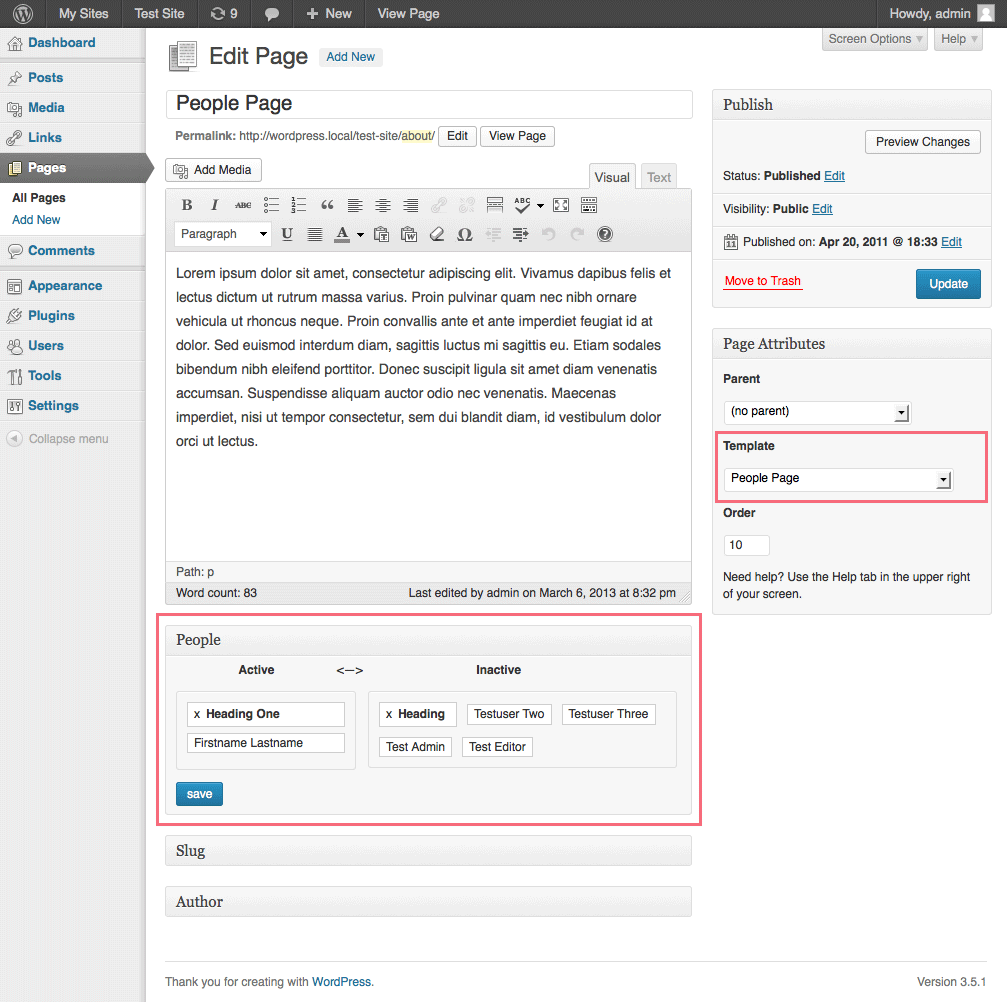Open the New content menu in admin bar
The image size is (1007, 1002).
click(329, 13)
